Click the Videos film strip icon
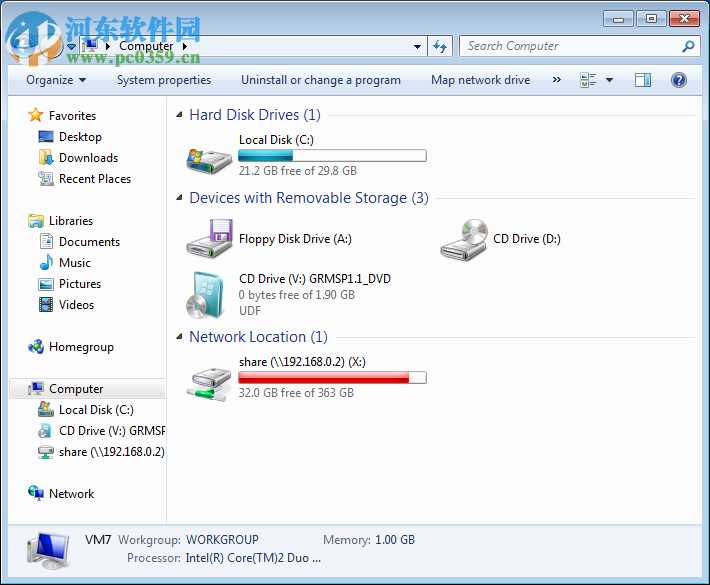 click(46, 304)
